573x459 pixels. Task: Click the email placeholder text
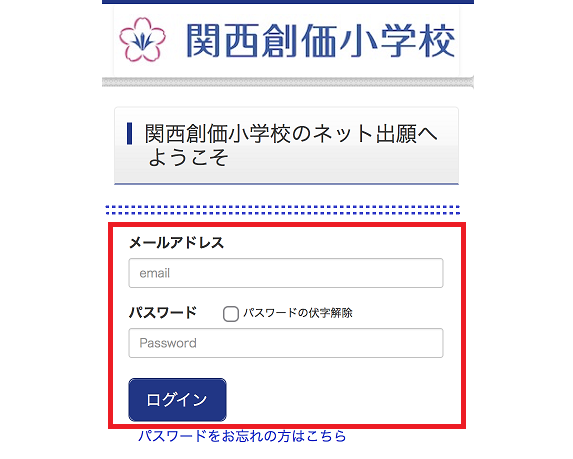155,273
